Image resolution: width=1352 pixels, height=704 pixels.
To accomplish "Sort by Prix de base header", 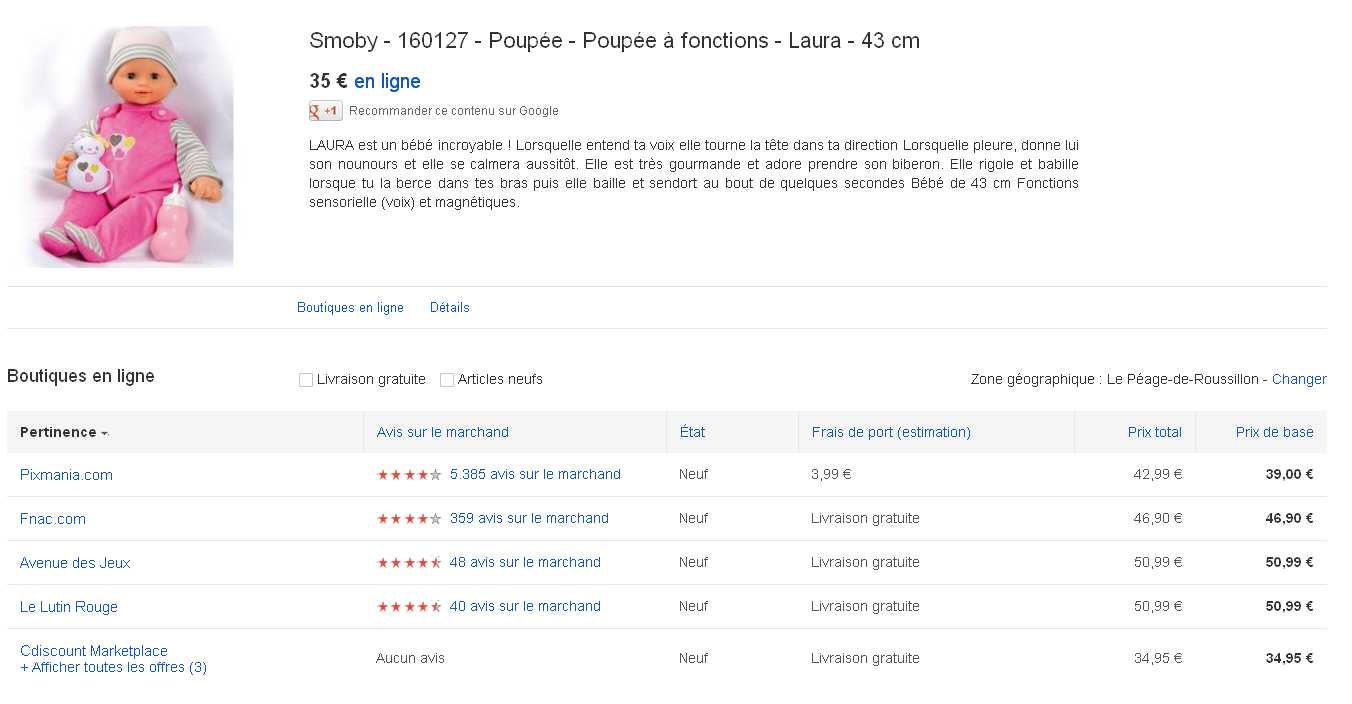I will 1274,433.
